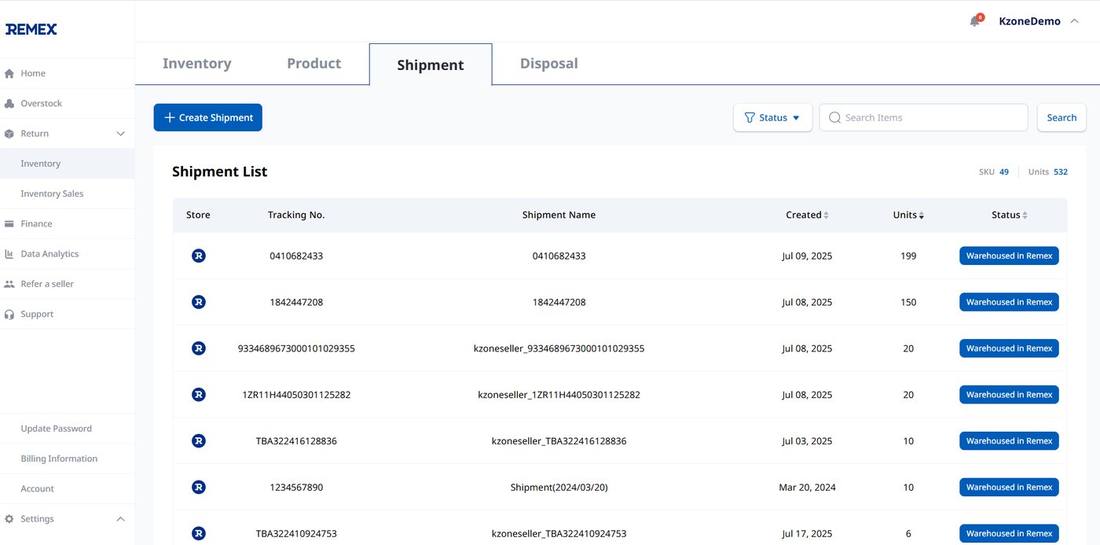Click units value 199
1100x545 pixels.
(908, 256)
